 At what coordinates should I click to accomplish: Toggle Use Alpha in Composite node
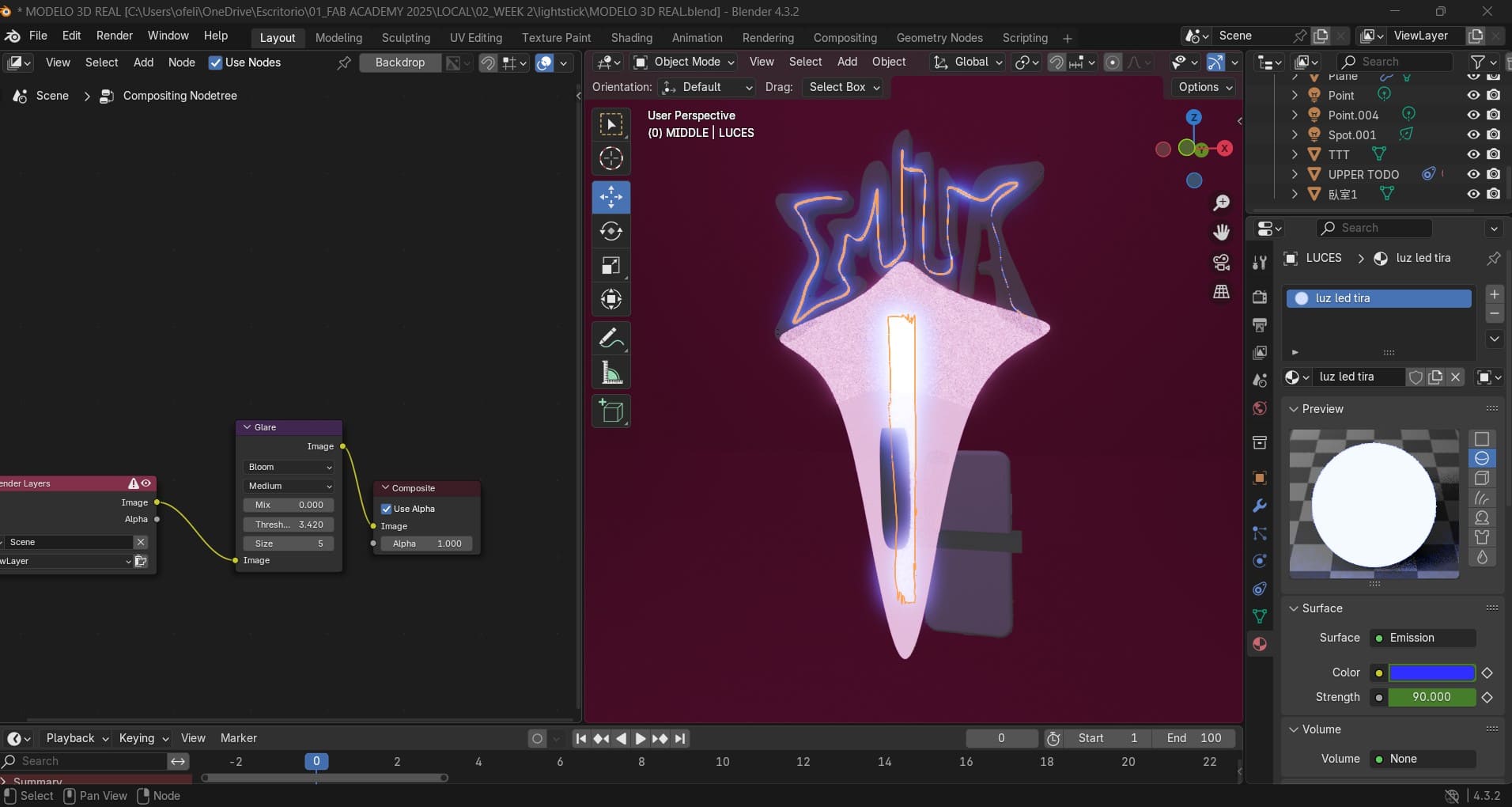pos(387,509)
